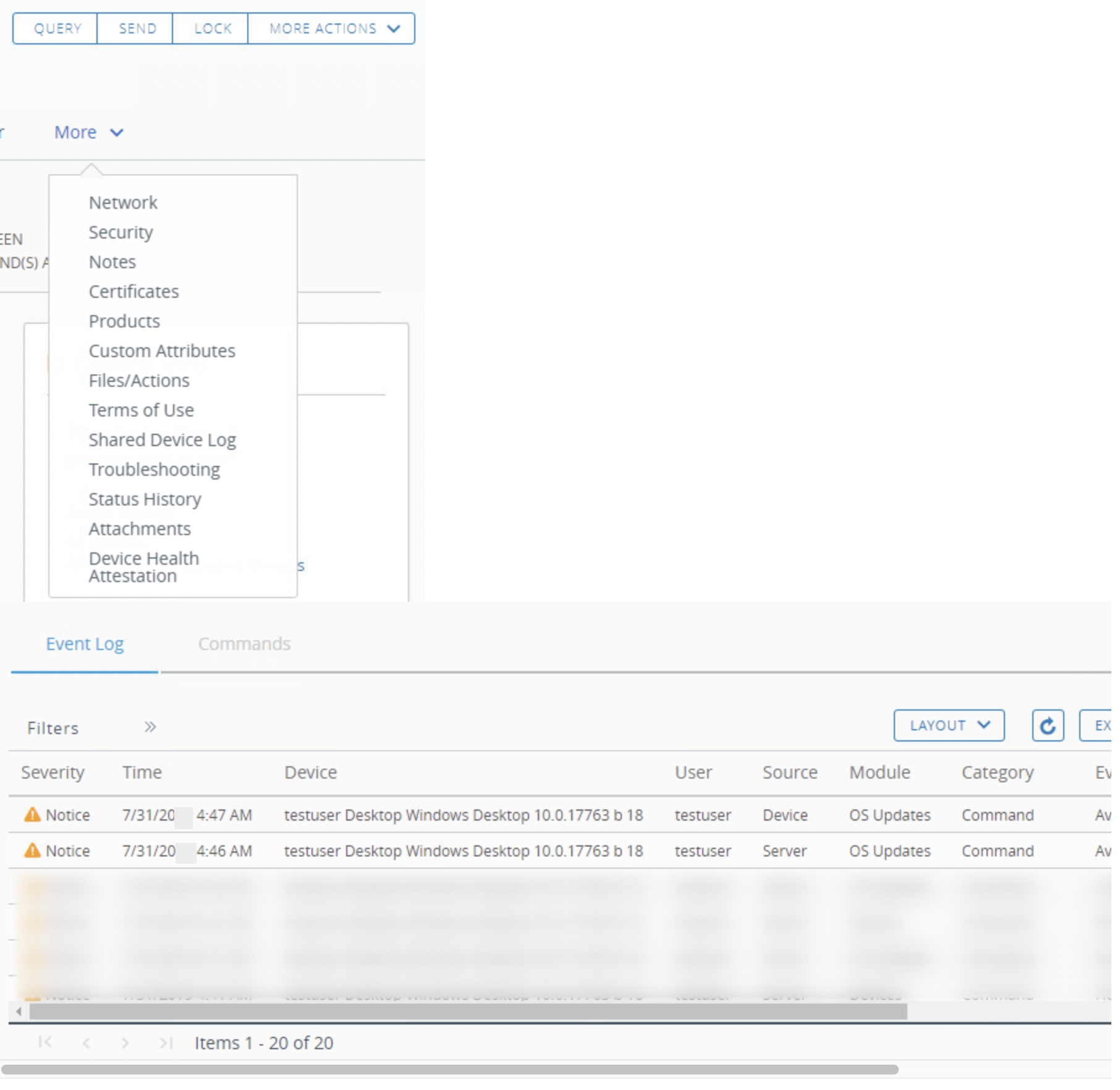Refresh the Event Log list
1120x1090 pixels.
(1048, 725)
